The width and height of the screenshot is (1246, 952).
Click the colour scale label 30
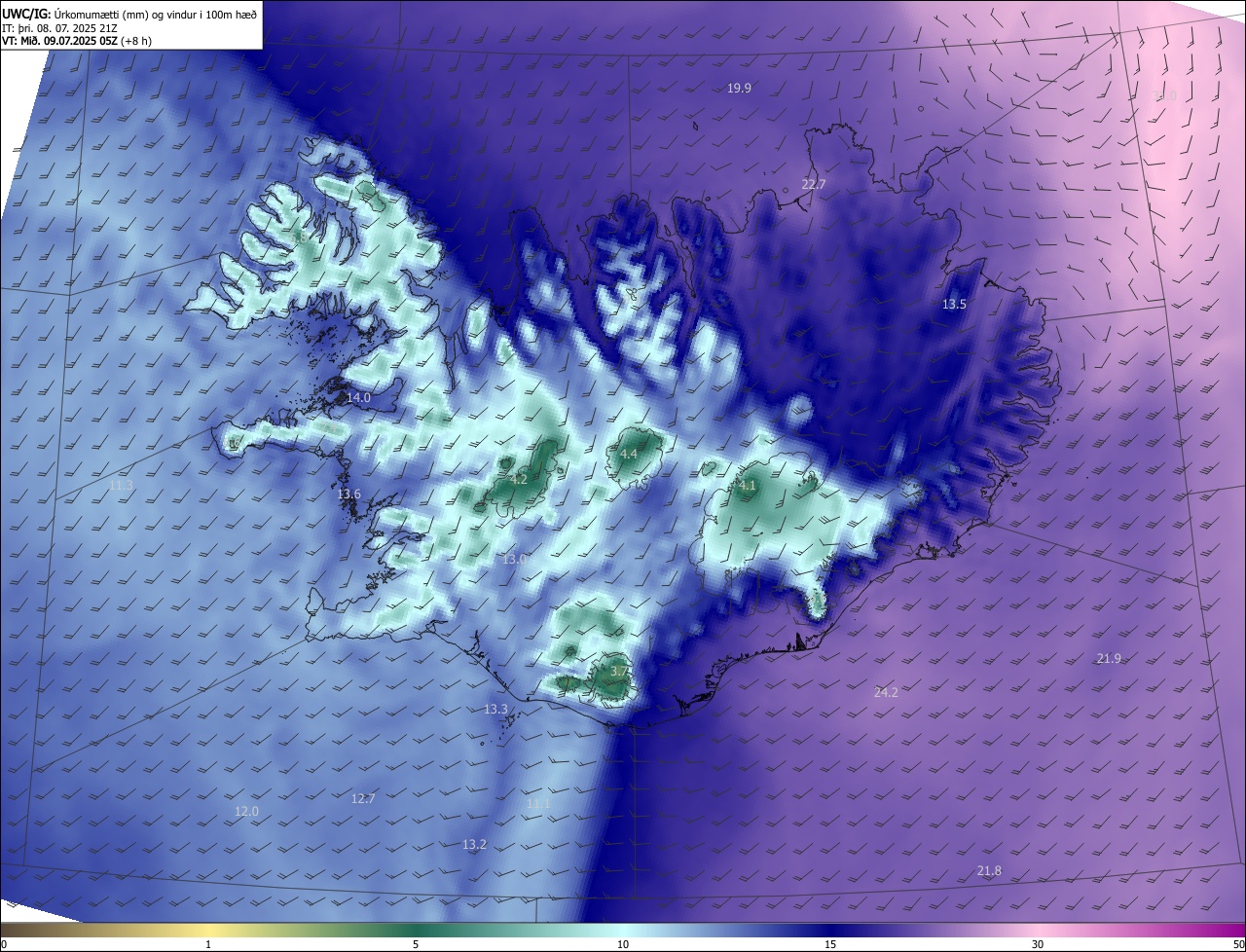[x=1038, y=944]
